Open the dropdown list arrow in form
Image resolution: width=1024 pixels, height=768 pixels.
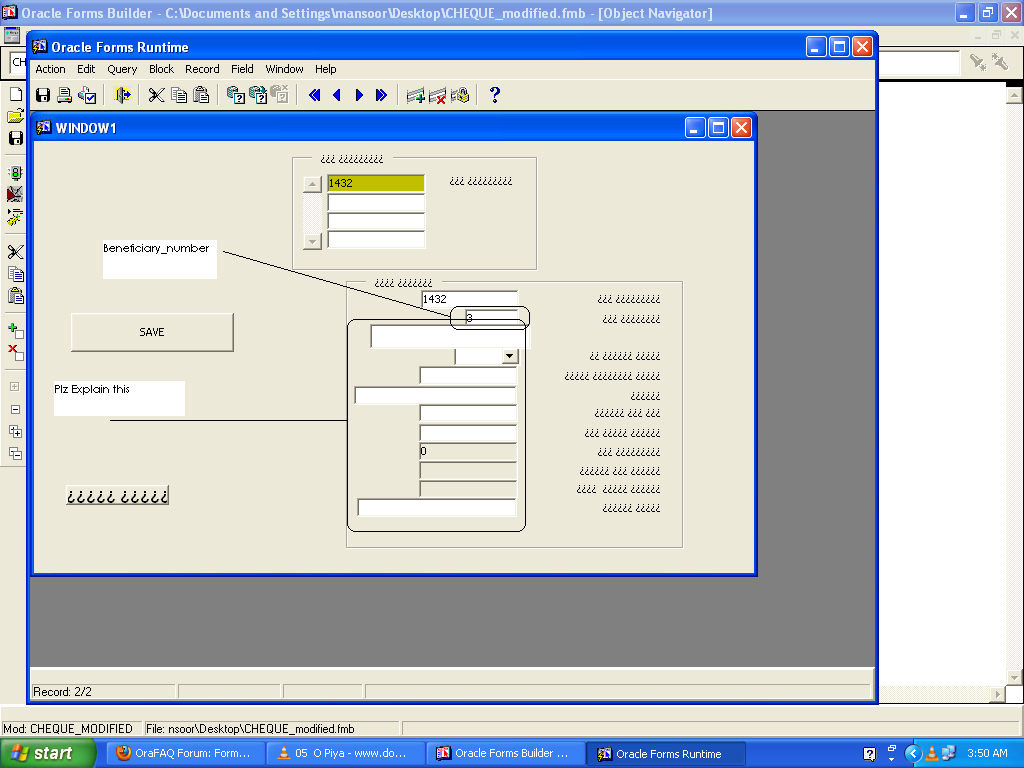pyautogui.click(x=509, y=356)
